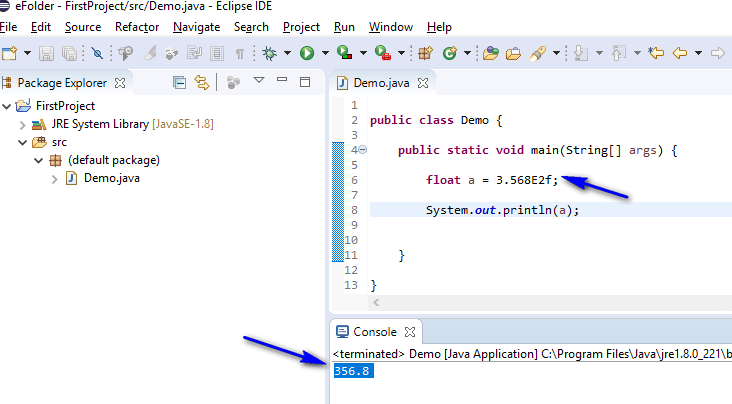Toggle Link with Editor in Package Explorer

tap(202, 83)
